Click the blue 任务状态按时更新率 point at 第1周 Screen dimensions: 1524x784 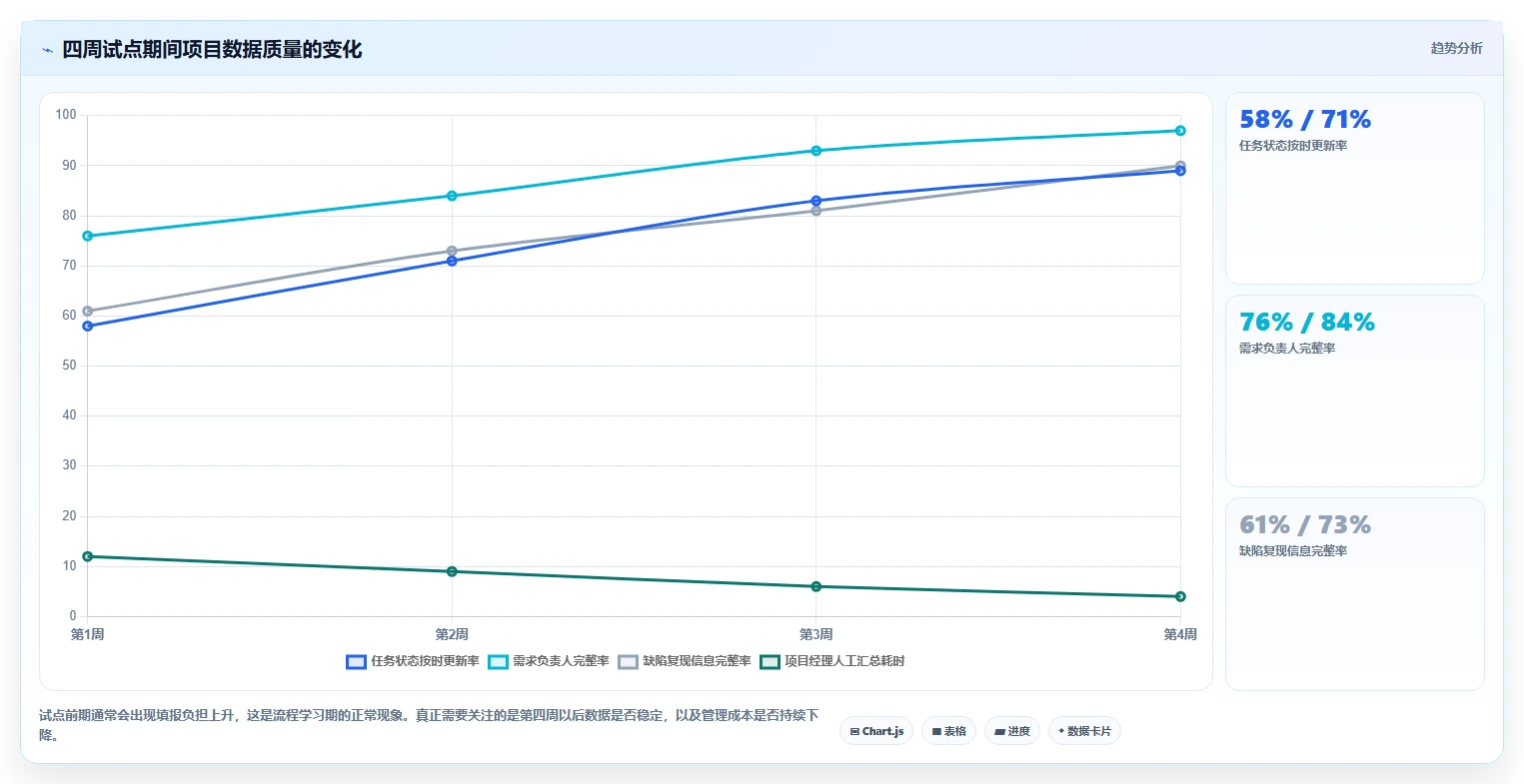[x=88, y=326]
